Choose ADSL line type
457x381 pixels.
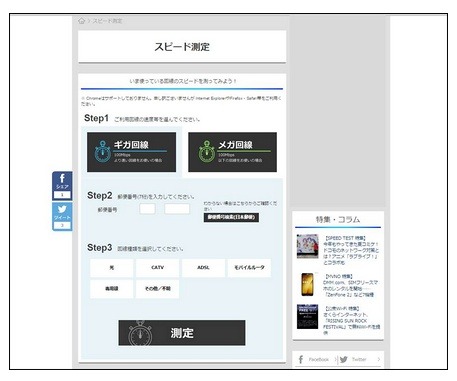(203, 268)
